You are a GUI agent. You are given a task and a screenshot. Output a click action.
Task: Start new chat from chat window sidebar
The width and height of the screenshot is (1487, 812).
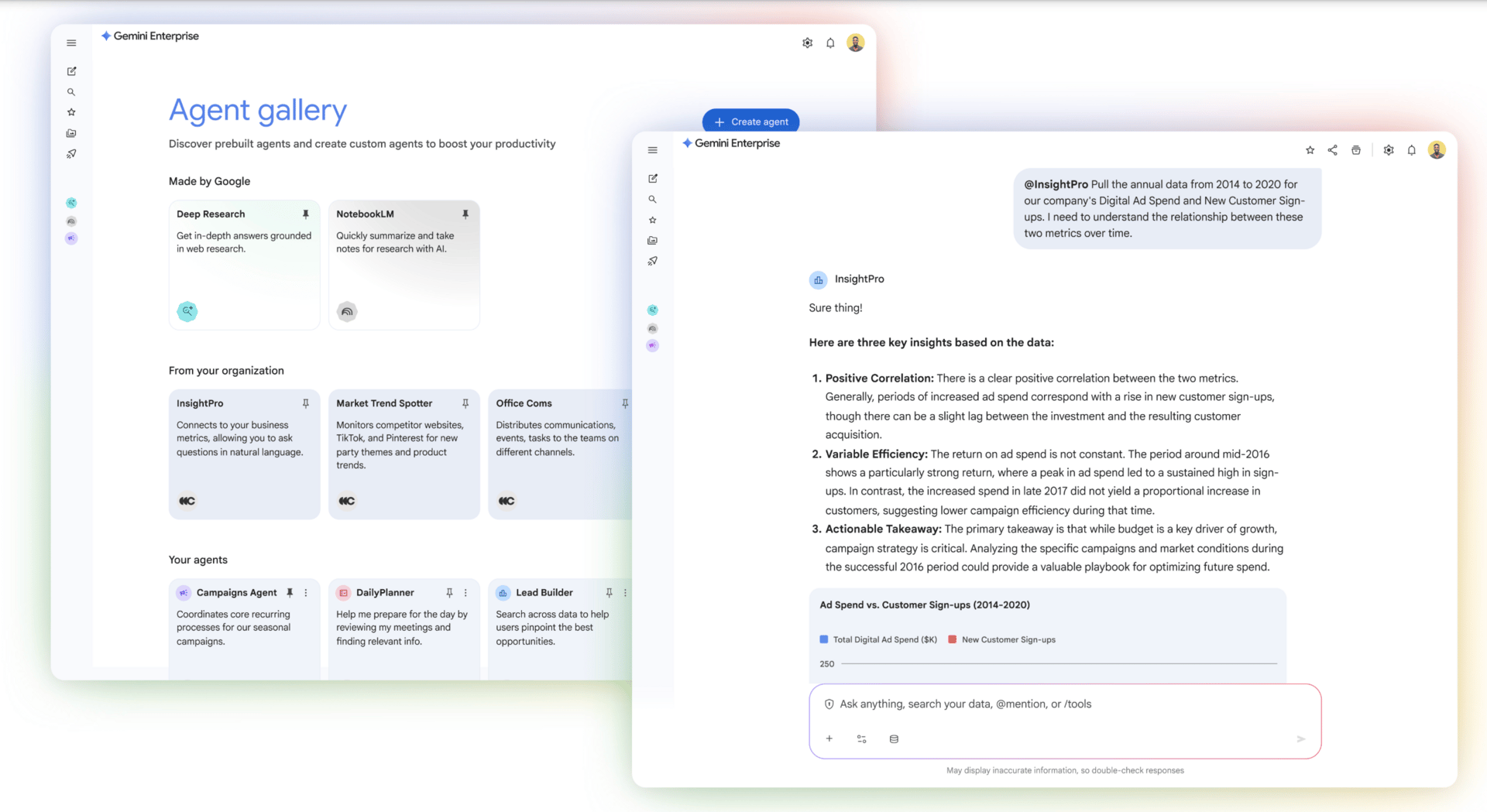point(653,179)
